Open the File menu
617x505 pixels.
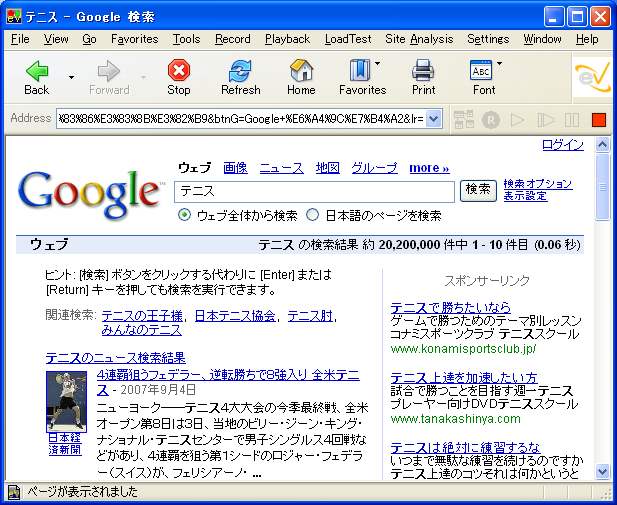(x=20, y=39)
